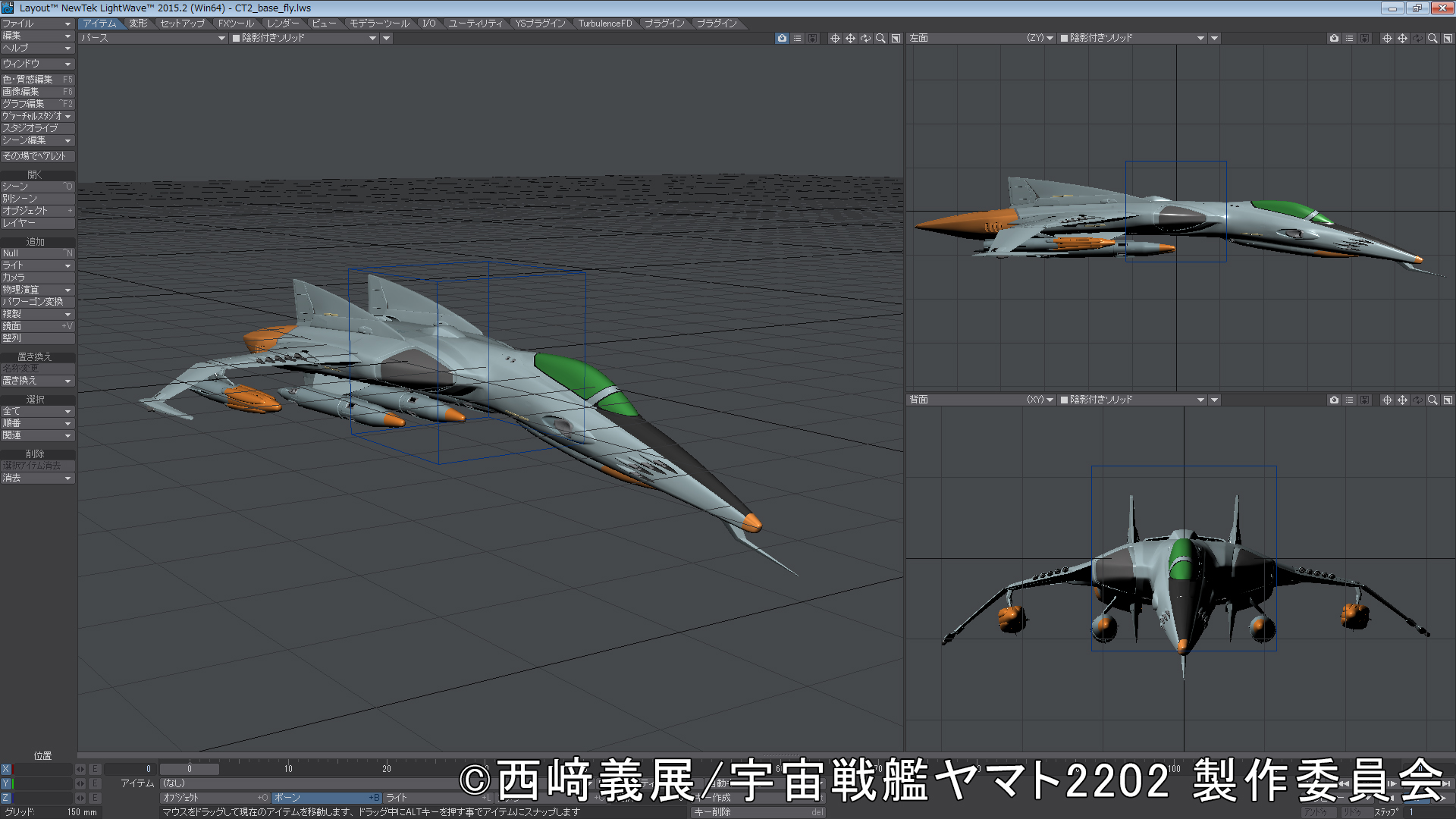This screenshot has height=819, width=1456.
Task: Click the X position value field
Action: [x=44, y=769]
